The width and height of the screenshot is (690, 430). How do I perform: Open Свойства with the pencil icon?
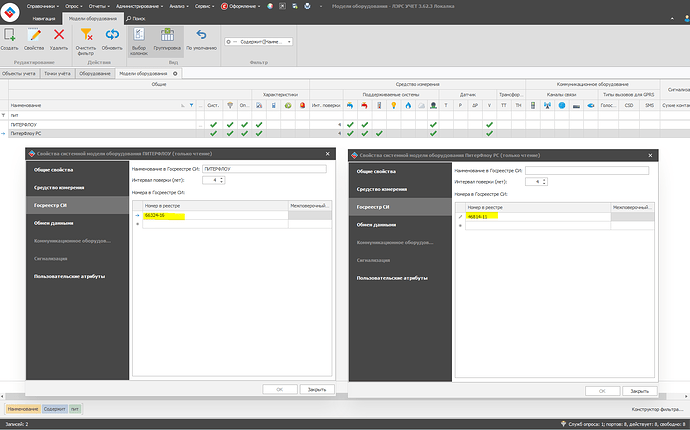point(34,35)
